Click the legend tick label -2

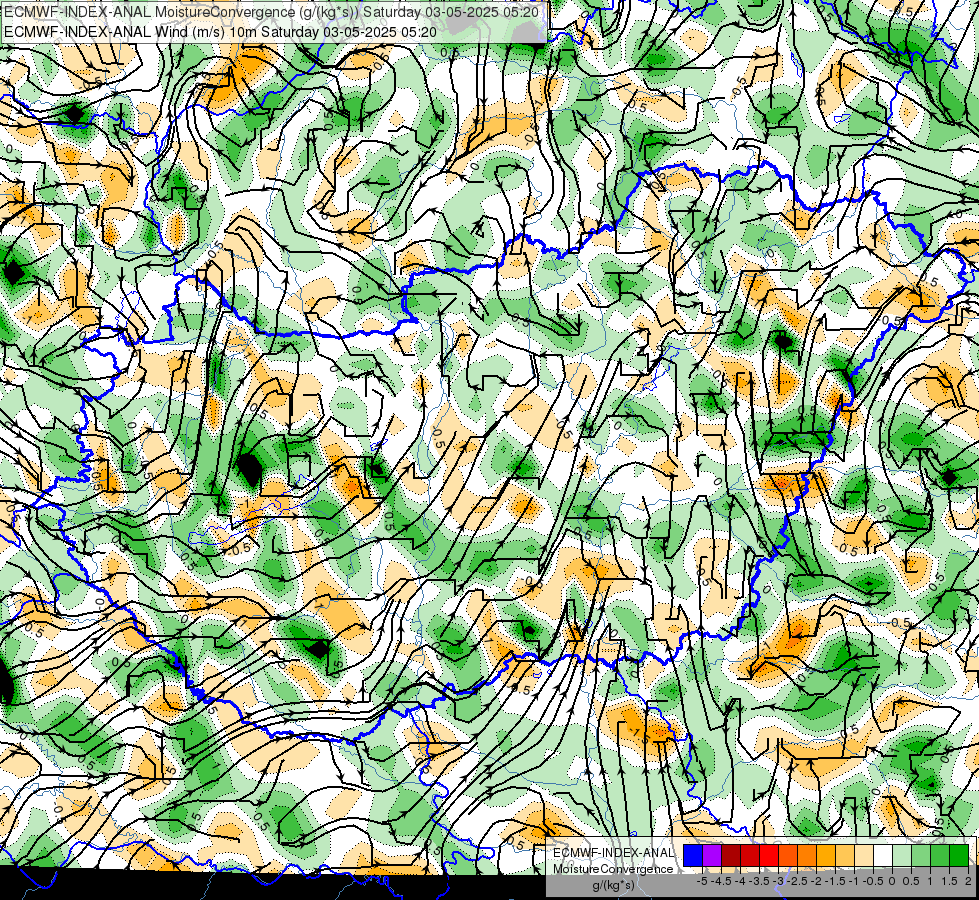pos(817,881)
